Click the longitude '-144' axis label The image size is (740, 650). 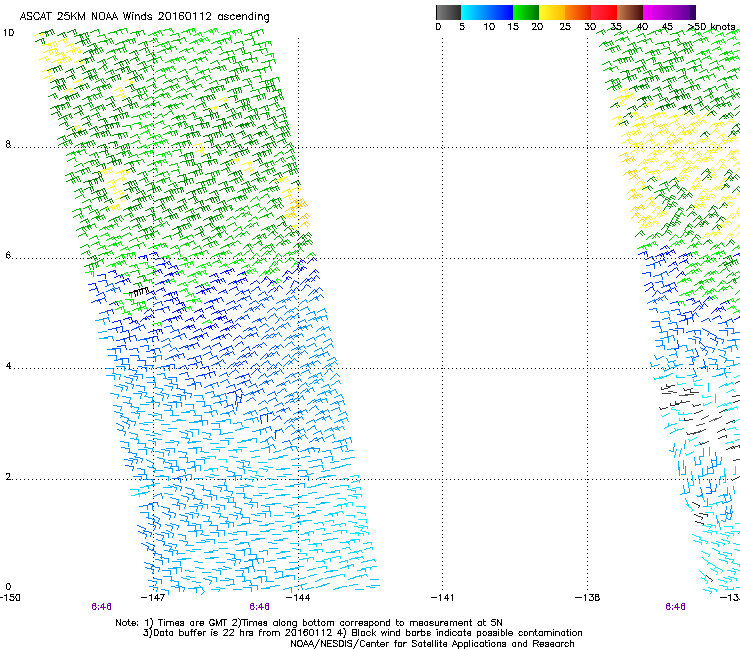pyautogui.click(x=298, y=598)
